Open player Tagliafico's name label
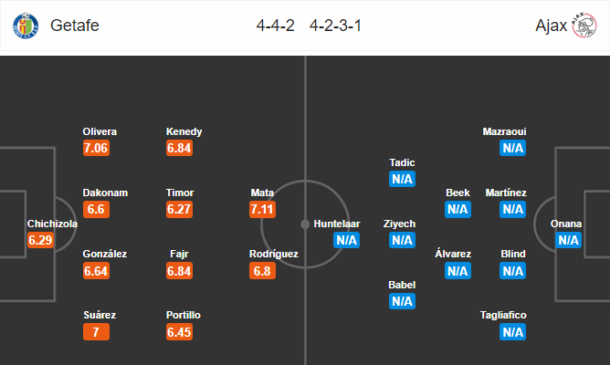Image resolution: width=610 pixels, height=365 pixels. [503, 315]
